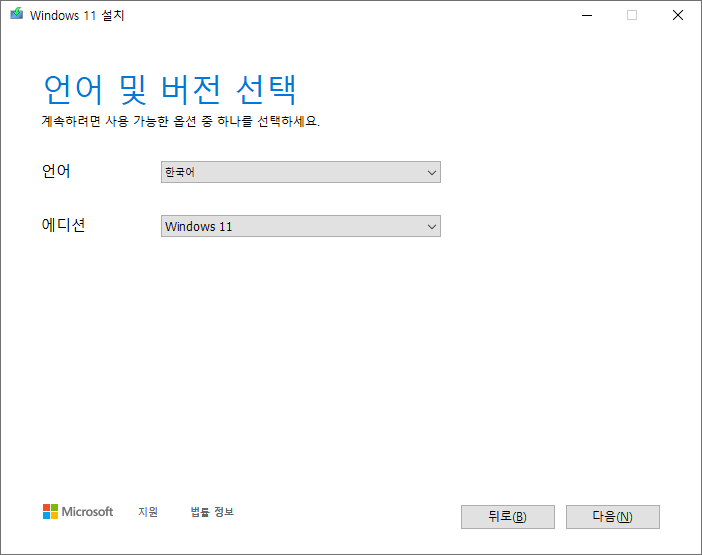Screen dimensions: 702x555
Task: Click the Microsoft logo
Action: [x=78, y=512]
